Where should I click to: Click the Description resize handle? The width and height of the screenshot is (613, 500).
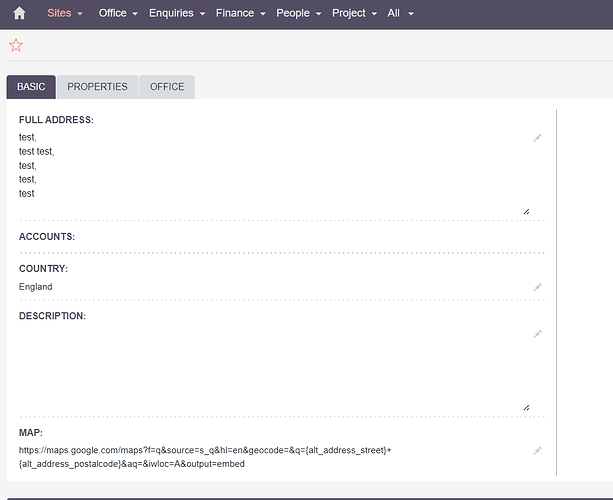point(526,408)
